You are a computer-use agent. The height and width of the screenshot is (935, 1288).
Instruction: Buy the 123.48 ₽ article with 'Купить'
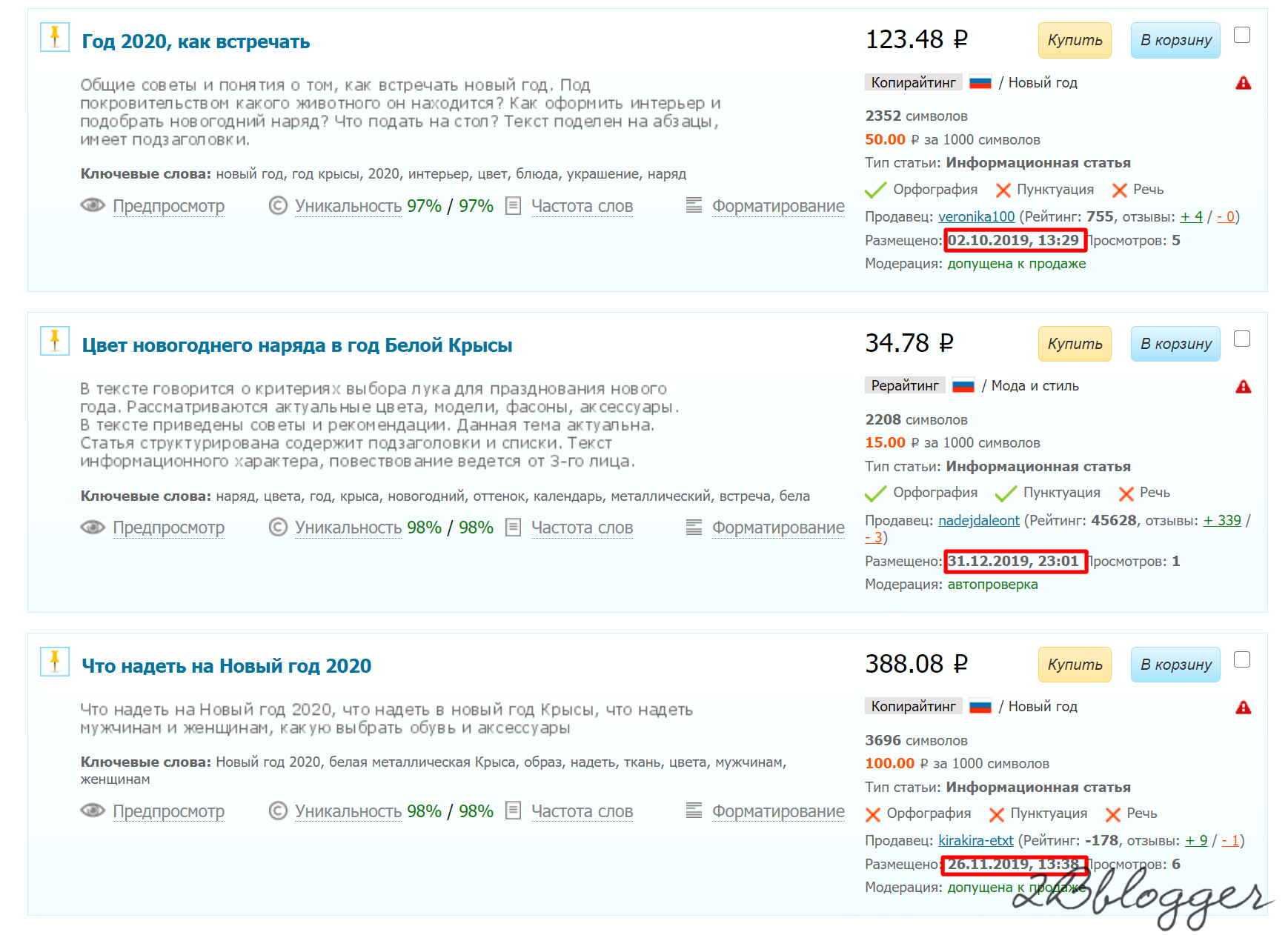1075,40
